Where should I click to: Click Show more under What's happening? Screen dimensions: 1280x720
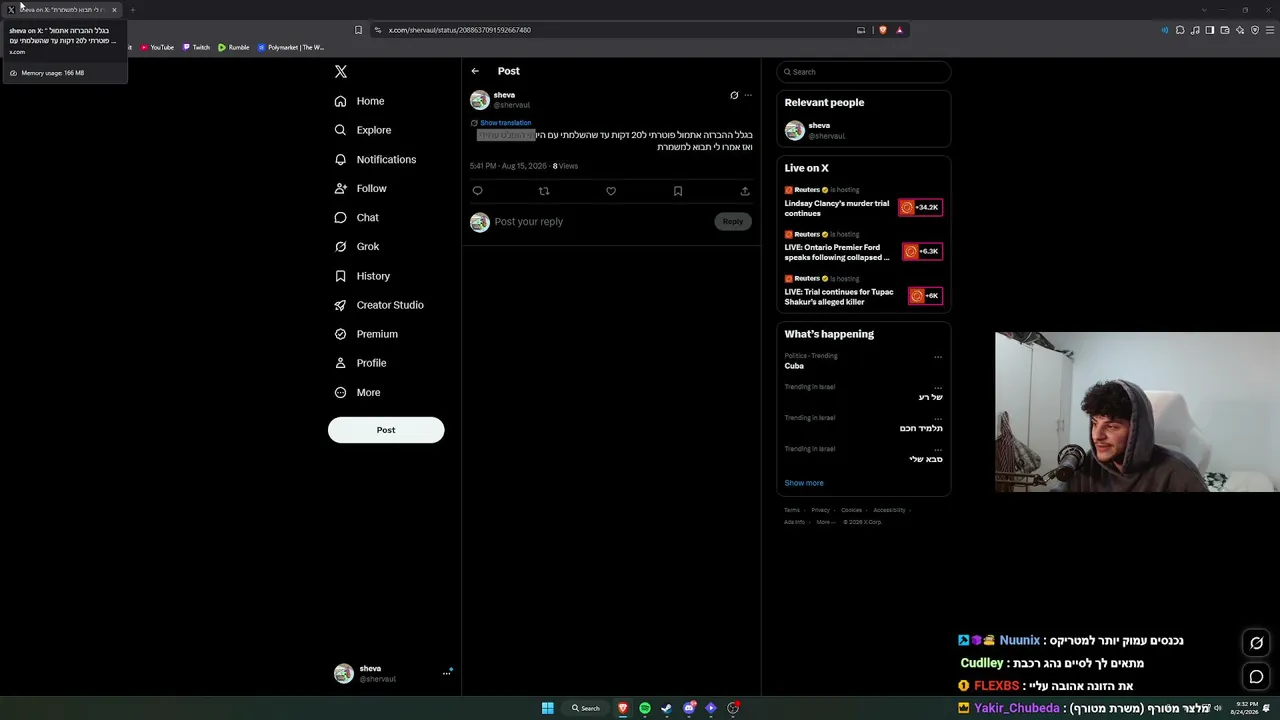pos(804,483)
